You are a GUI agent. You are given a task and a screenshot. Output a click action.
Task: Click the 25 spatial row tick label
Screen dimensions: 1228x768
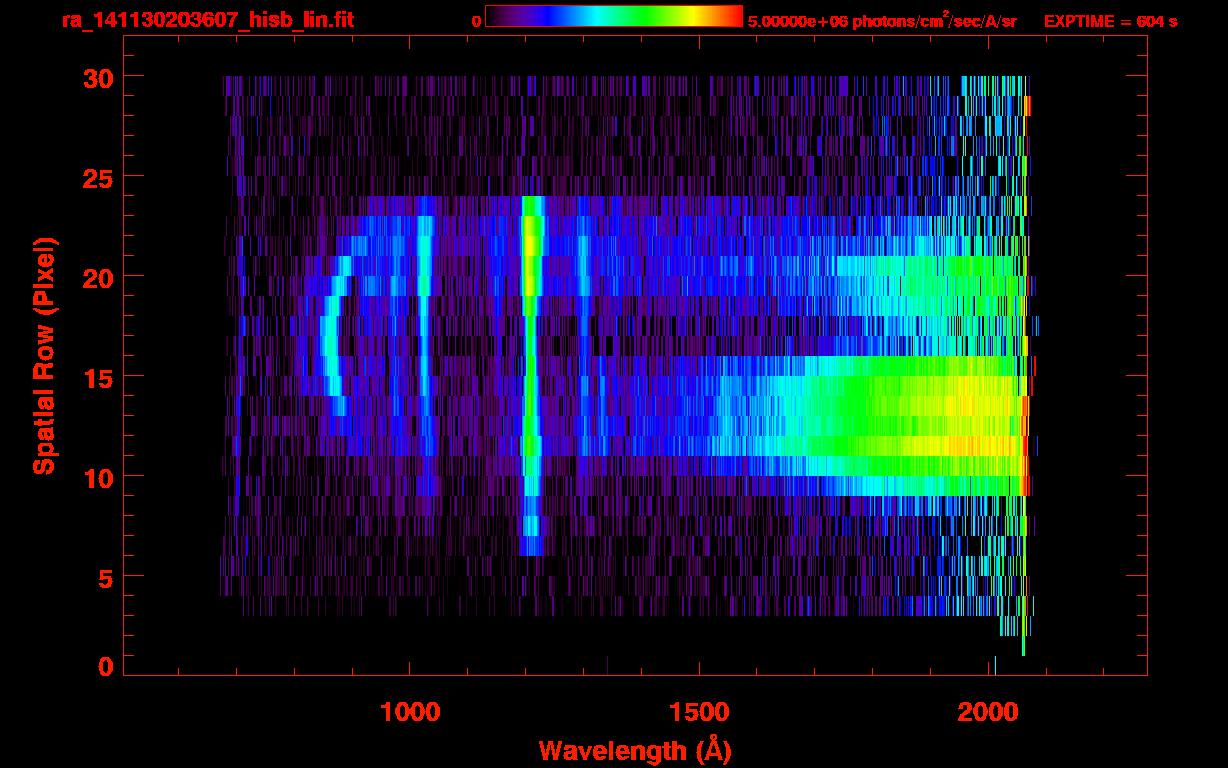[100, 177]
